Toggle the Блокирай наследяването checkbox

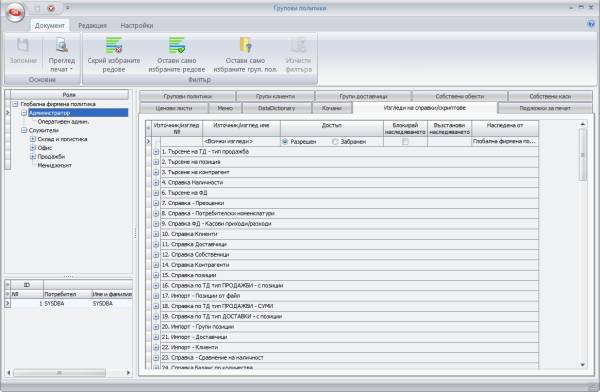point(405,142)
